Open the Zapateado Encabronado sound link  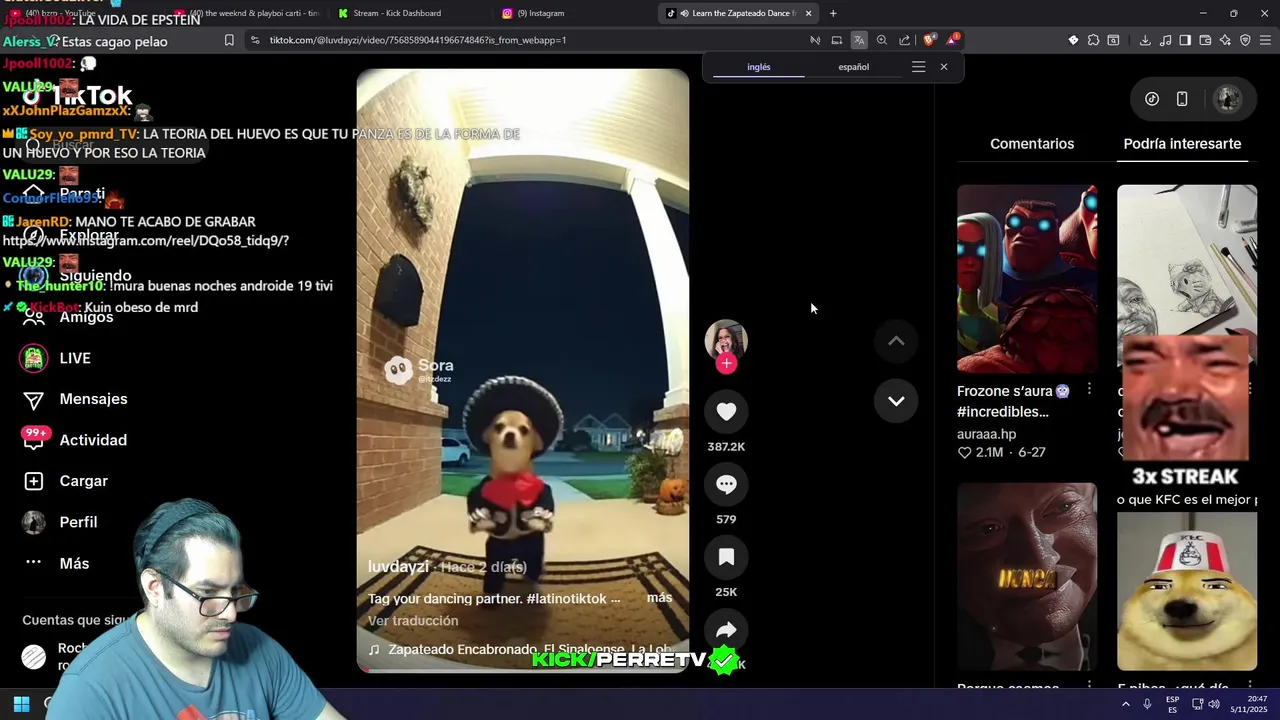pos(520,649)
